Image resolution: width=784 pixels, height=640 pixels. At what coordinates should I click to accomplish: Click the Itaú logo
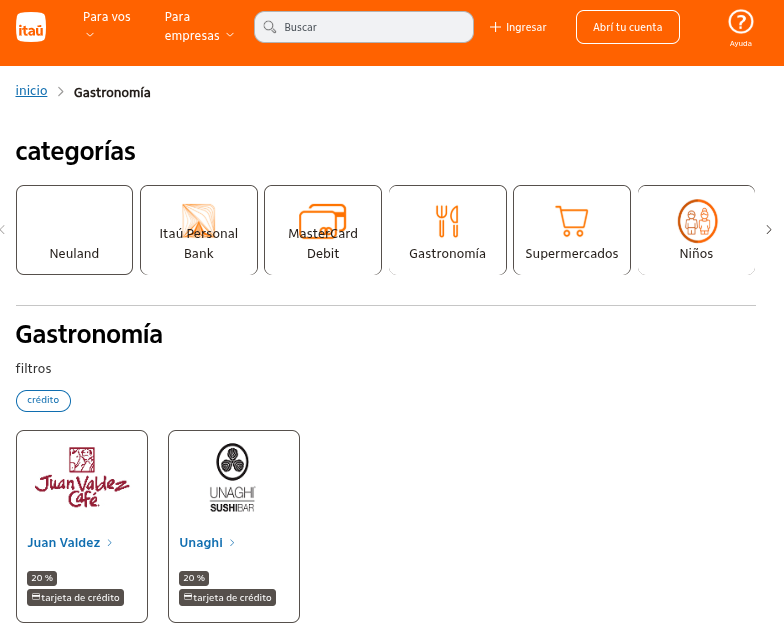point(31,31)
